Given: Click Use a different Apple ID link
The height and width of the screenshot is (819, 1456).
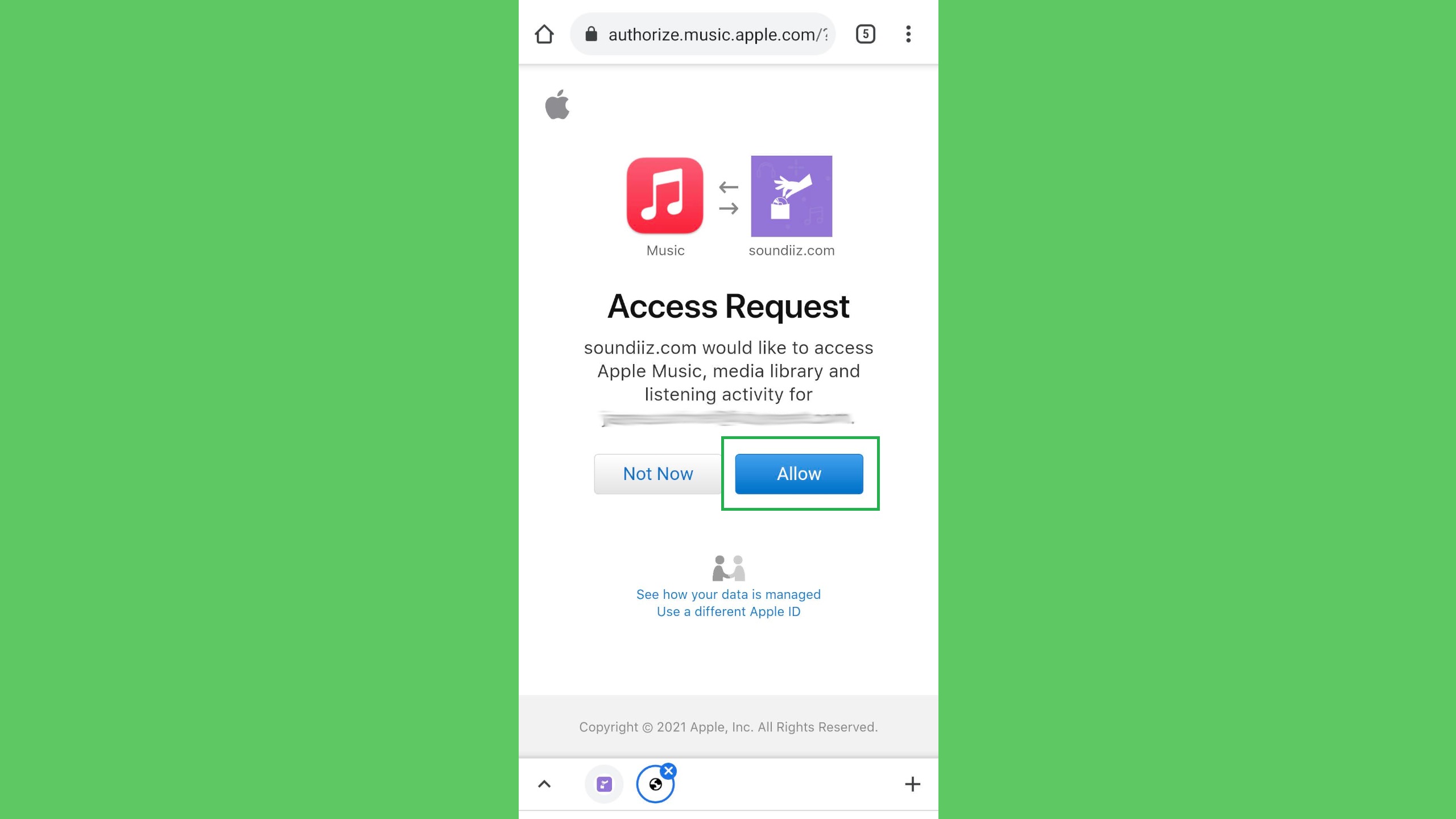Looking at the screenshot, I should [x=728, y=611].
